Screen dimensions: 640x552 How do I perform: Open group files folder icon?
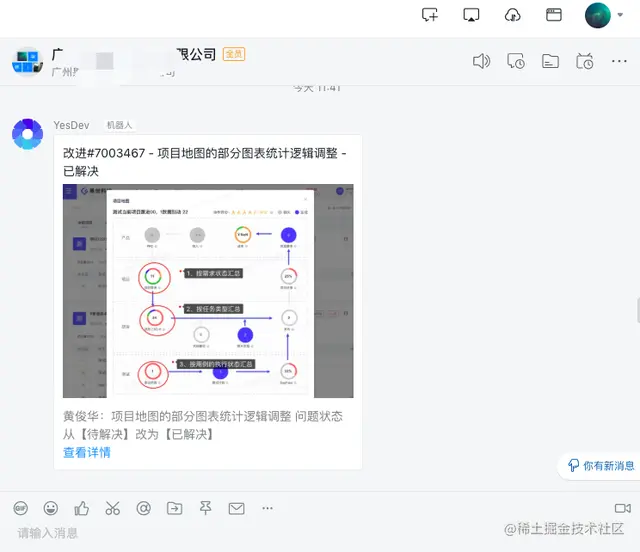point(550,61)
